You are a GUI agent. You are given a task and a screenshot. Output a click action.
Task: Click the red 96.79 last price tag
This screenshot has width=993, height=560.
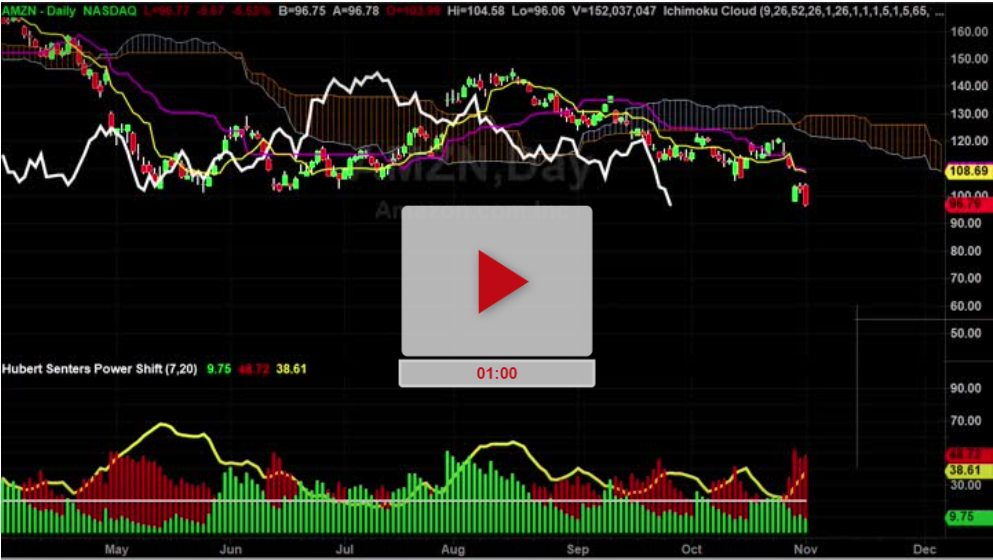(968, 204)
